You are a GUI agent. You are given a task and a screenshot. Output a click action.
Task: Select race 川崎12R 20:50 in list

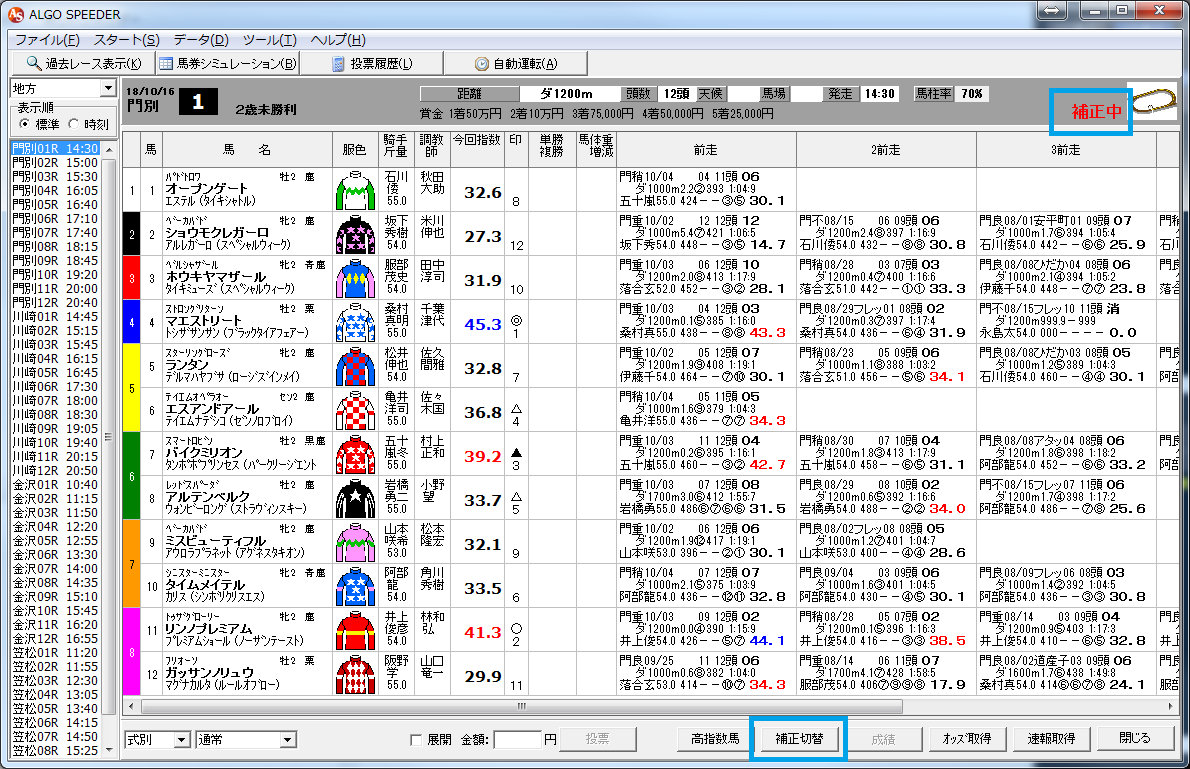(55, 471)
